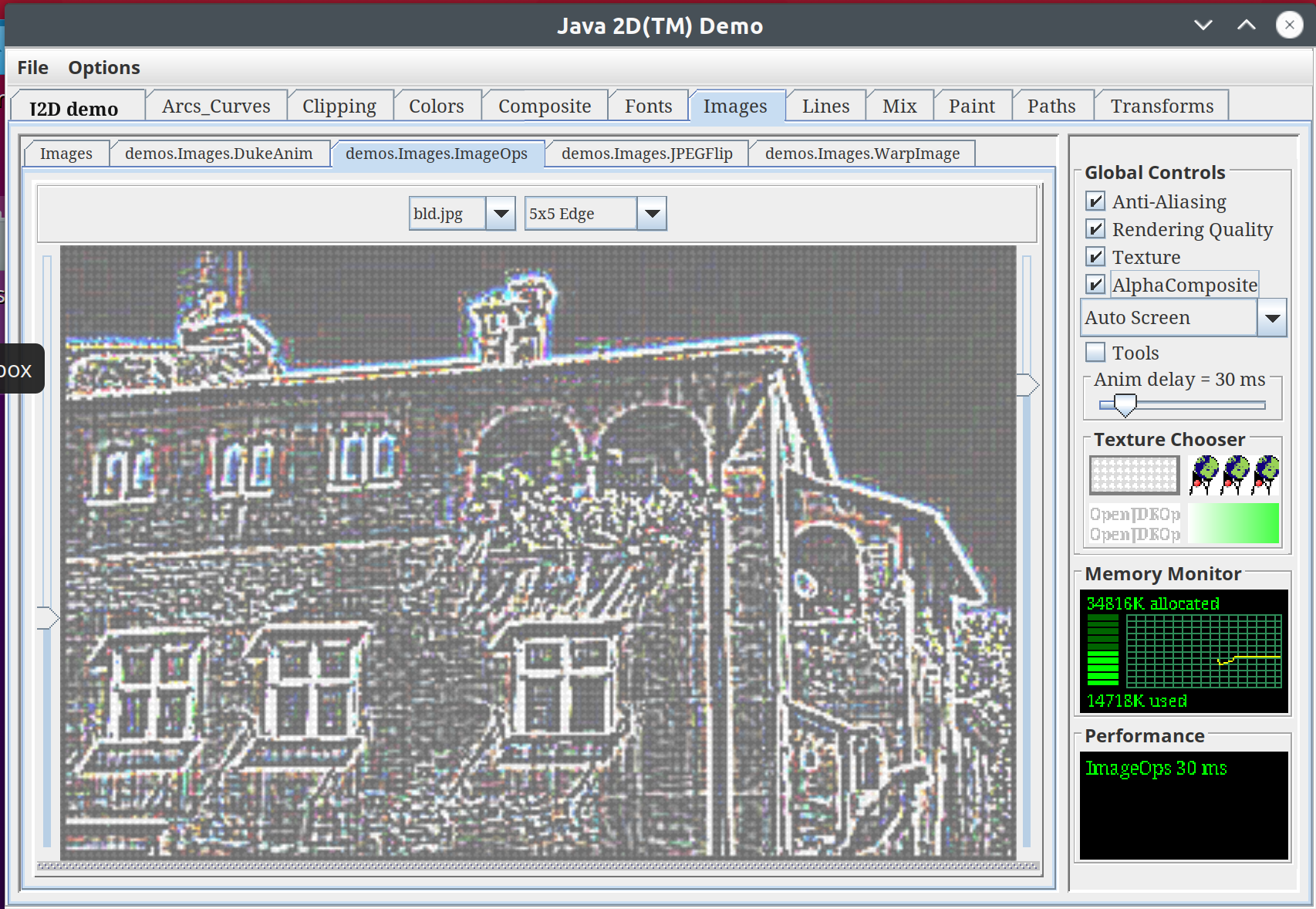
Task: Open the demos.Images.WarpImage sub-tab
Action: click(x=862, y=154)
